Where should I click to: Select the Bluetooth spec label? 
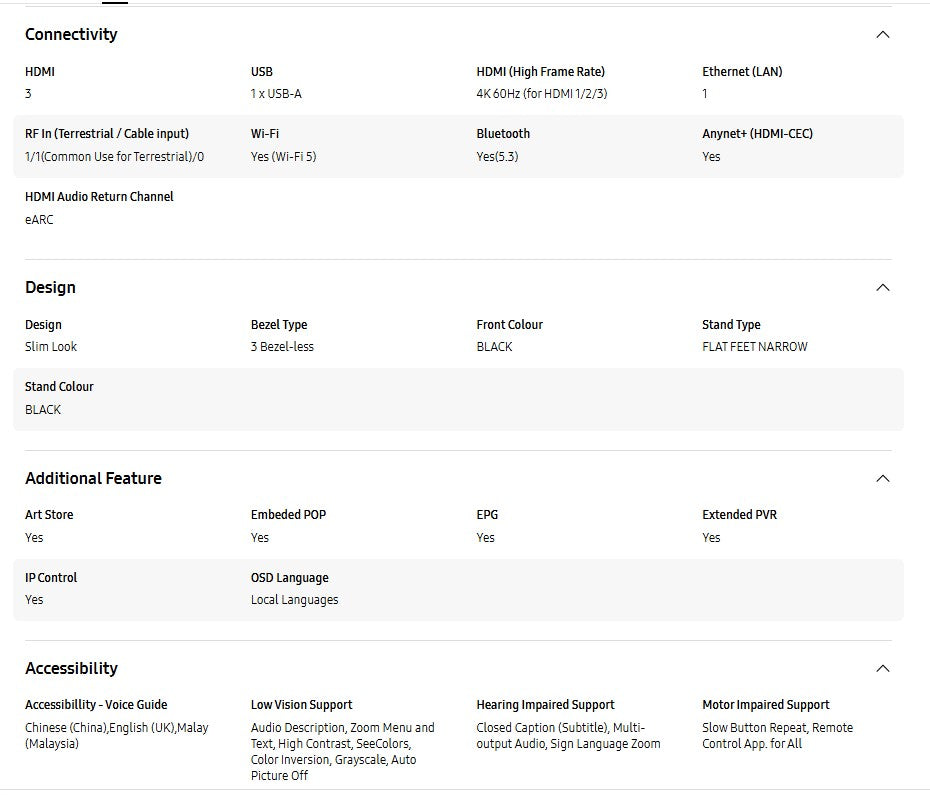503,134
